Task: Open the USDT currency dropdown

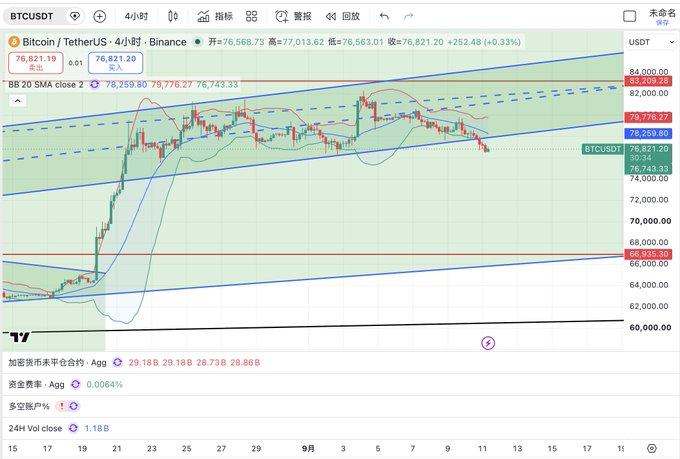Action: click(651, 42)
